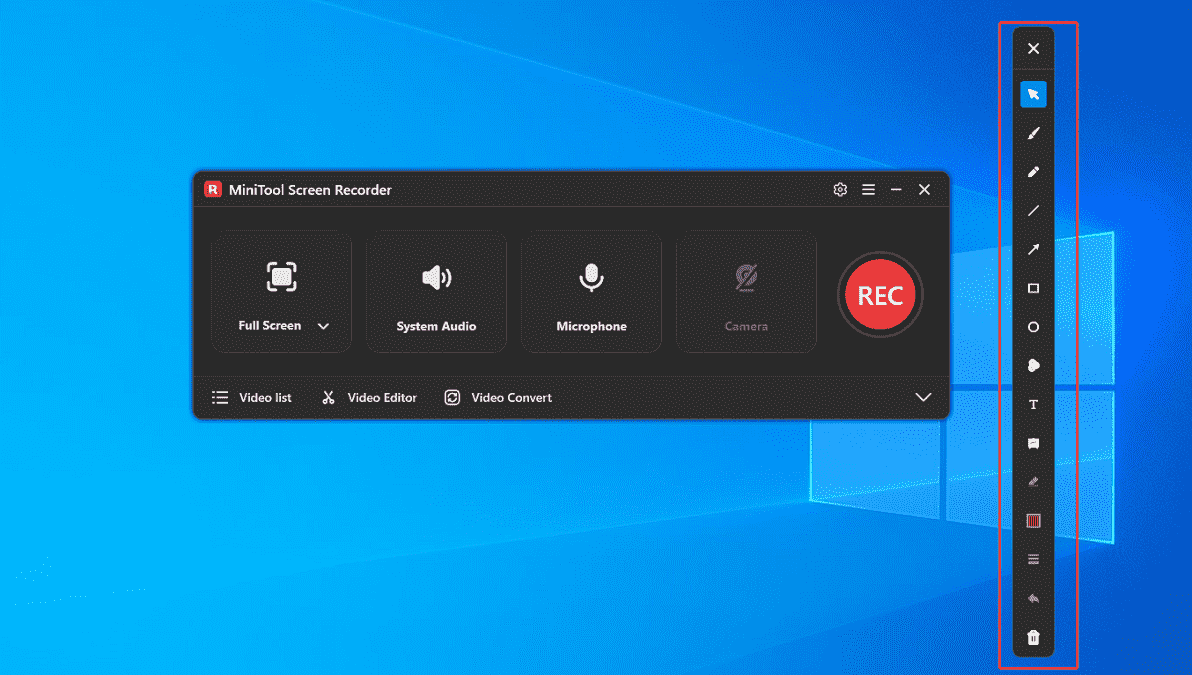Open the text annotation tool
The image size is (1192, 675).
click(1033, 404)
